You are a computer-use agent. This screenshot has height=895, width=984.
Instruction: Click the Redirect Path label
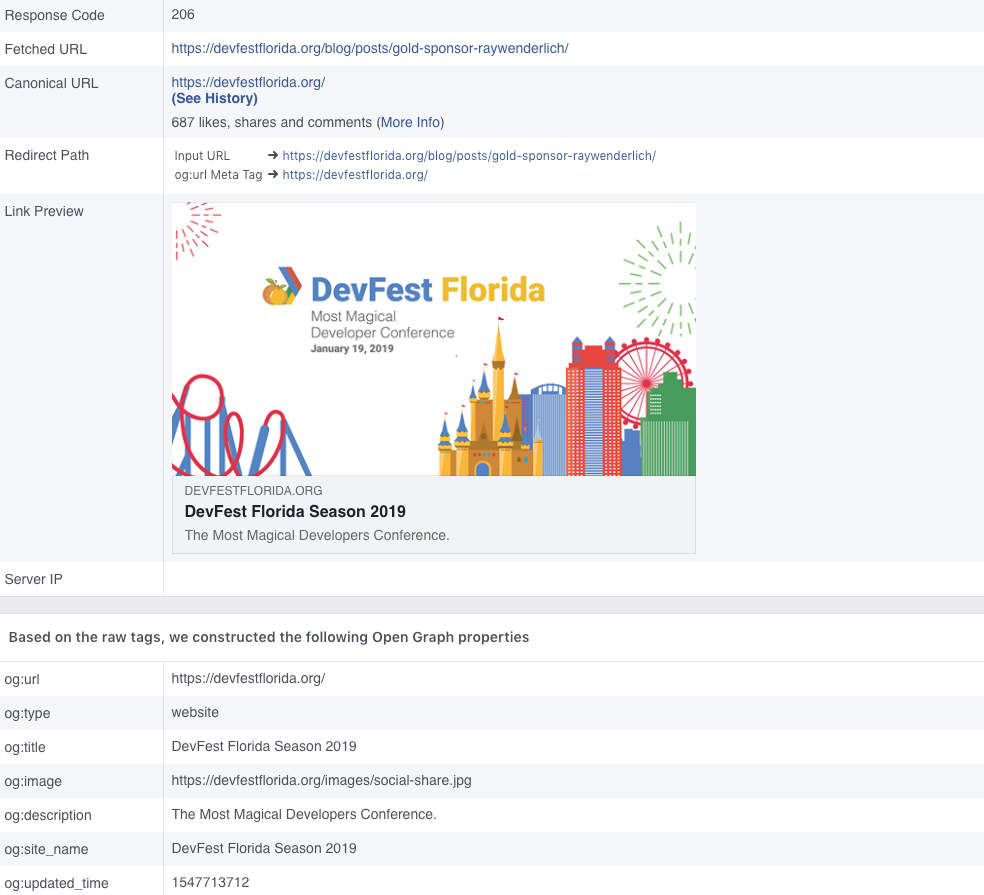[47, 155]
